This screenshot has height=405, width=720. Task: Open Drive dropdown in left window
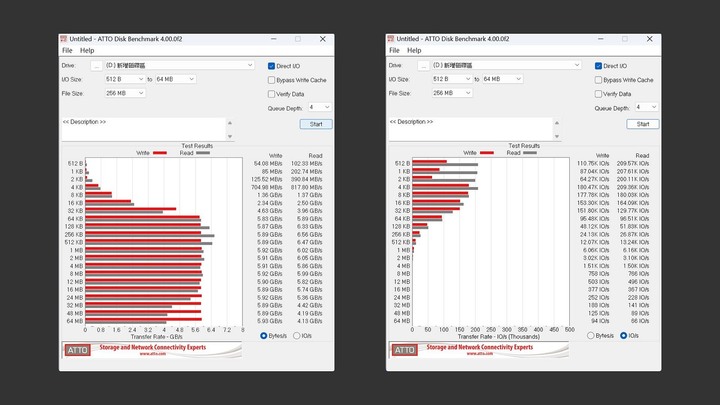coord(179,65)
